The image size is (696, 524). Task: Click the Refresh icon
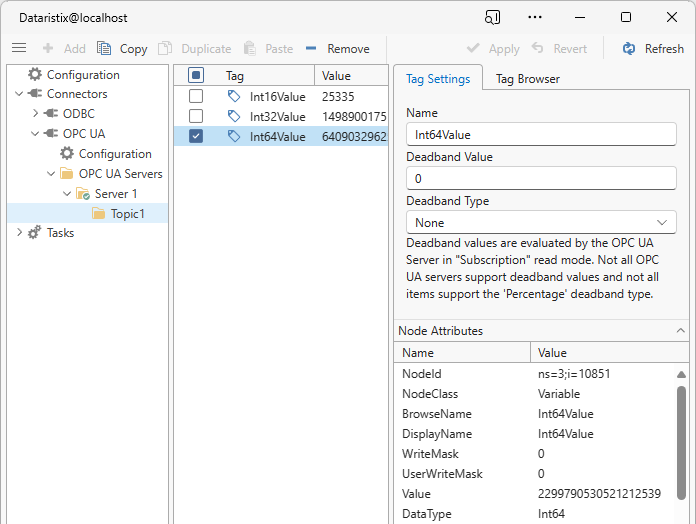[x=629, y=48]
